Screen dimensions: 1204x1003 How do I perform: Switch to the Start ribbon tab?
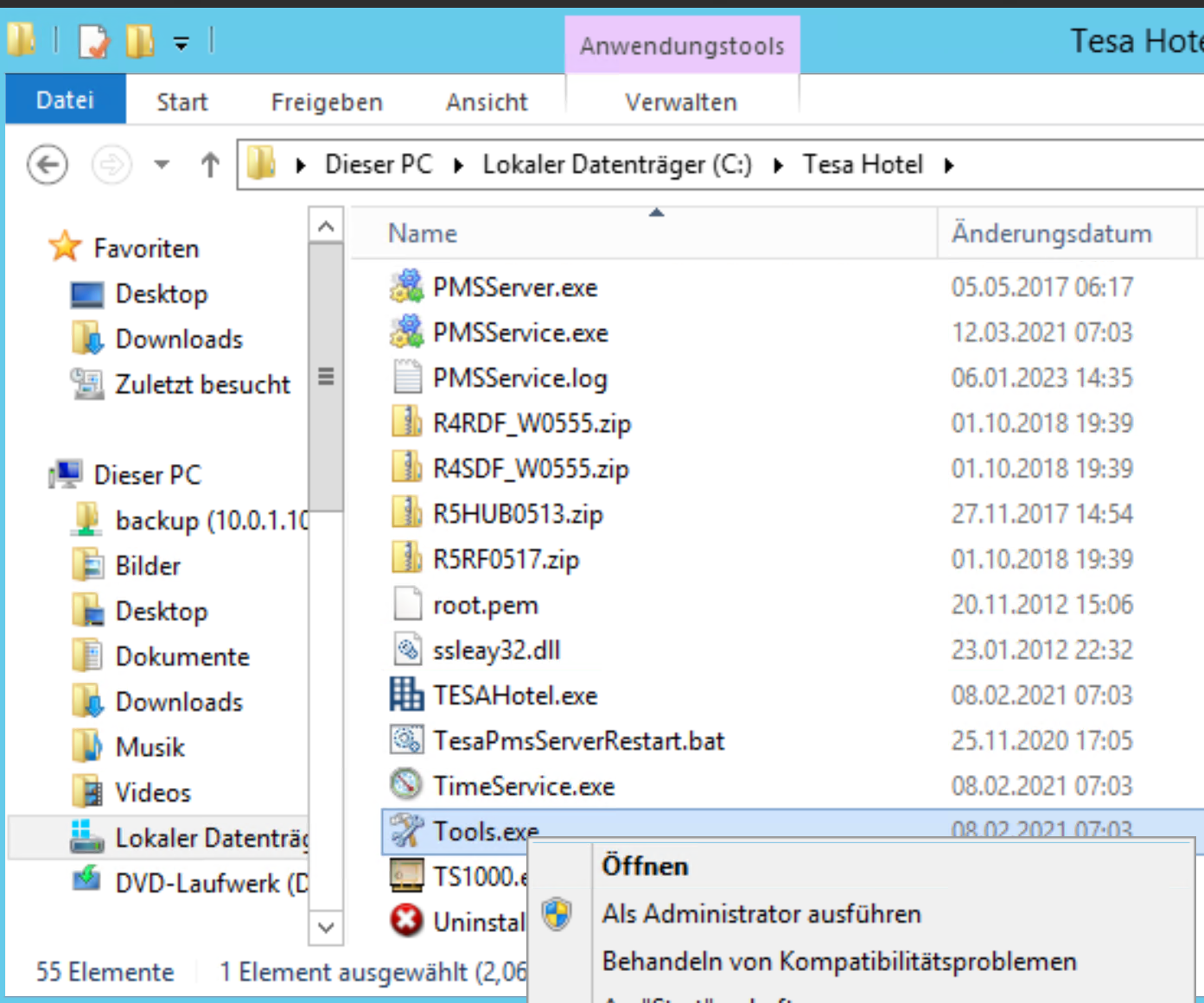(182, 102)
